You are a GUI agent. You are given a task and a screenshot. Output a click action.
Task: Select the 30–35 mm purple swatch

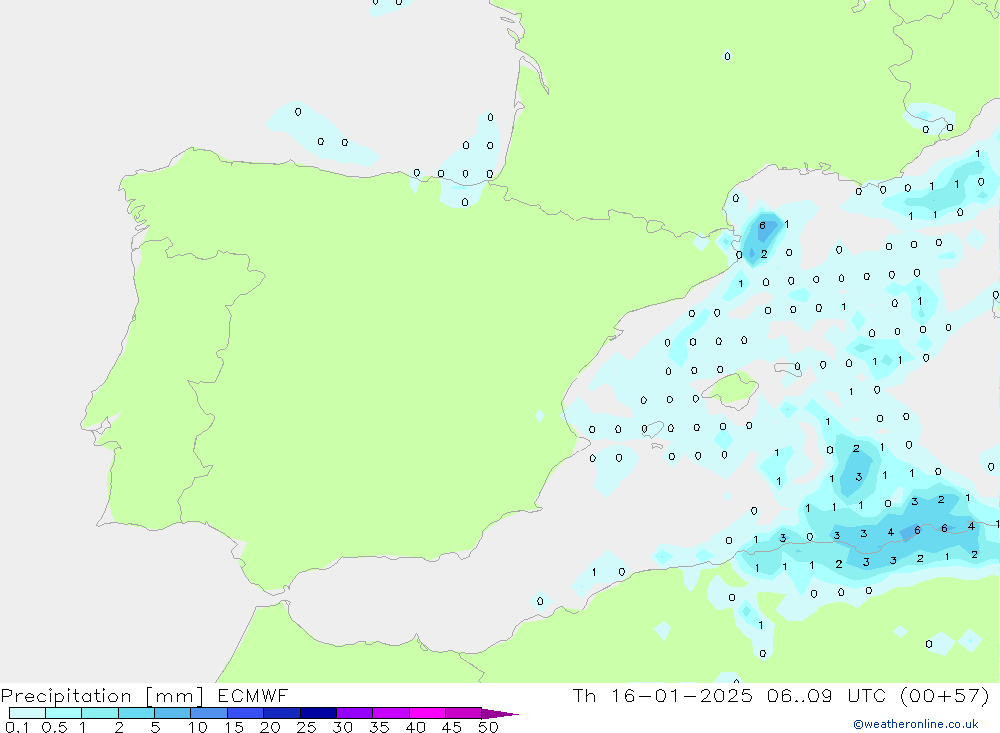click(x=354, y=713)
